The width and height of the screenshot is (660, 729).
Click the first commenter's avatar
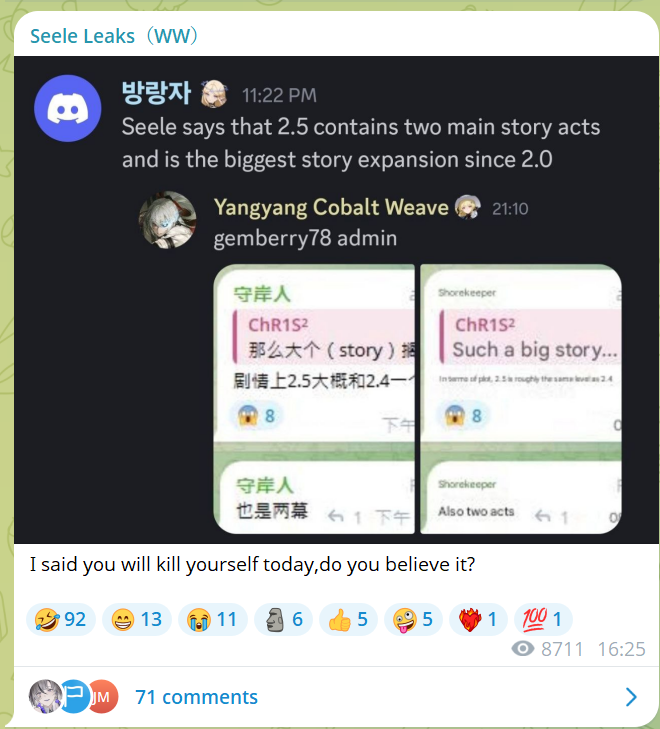pos(46,696)
